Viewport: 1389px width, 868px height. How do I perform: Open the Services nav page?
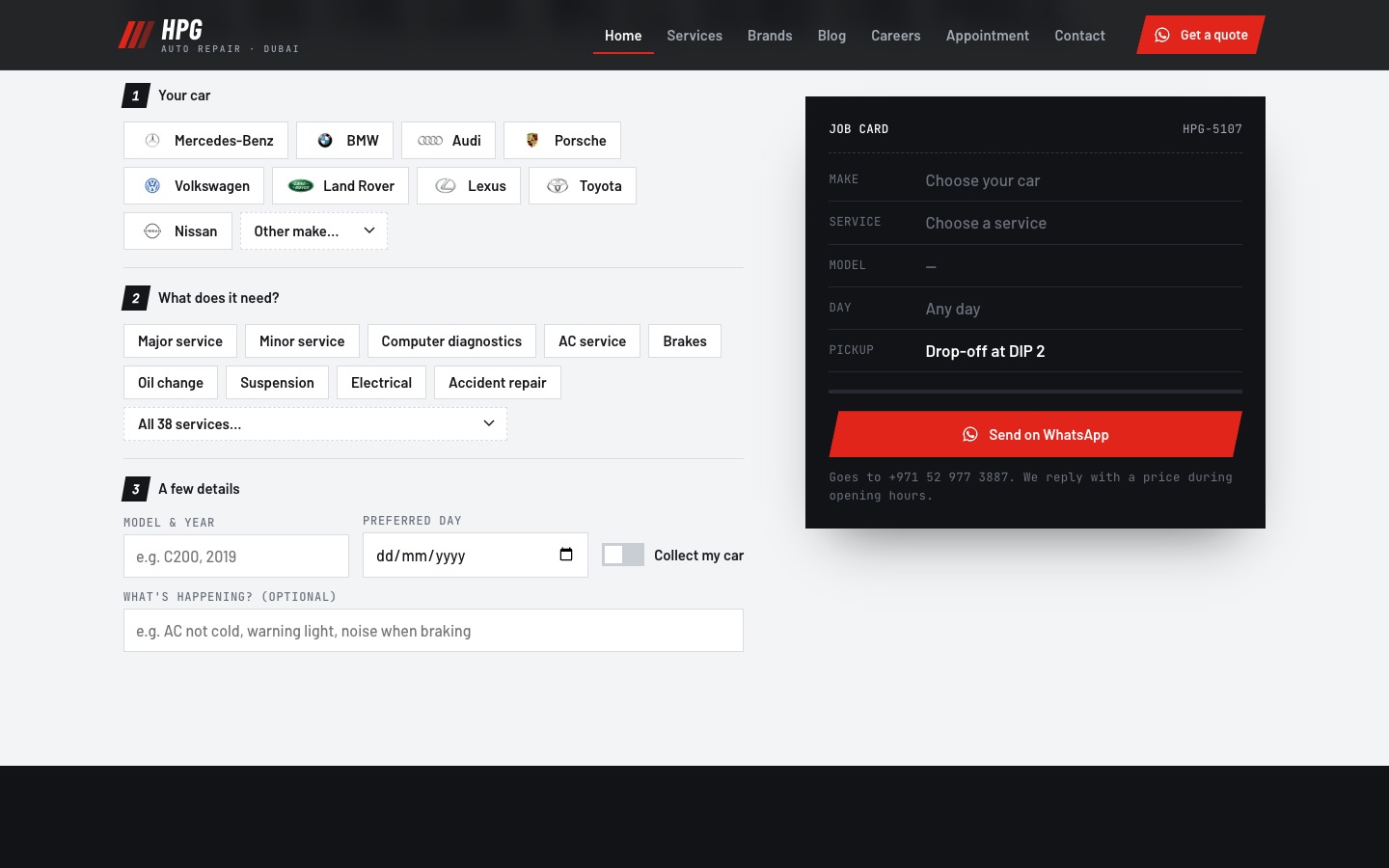[x=694, y=36]
